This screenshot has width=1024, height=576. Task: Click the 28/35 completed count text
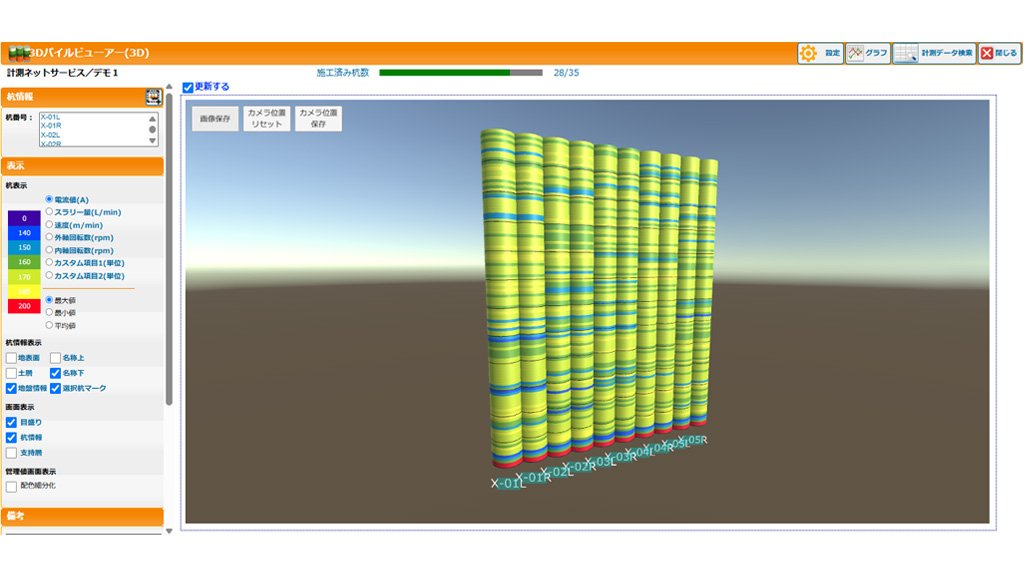[x=566, y=72]
